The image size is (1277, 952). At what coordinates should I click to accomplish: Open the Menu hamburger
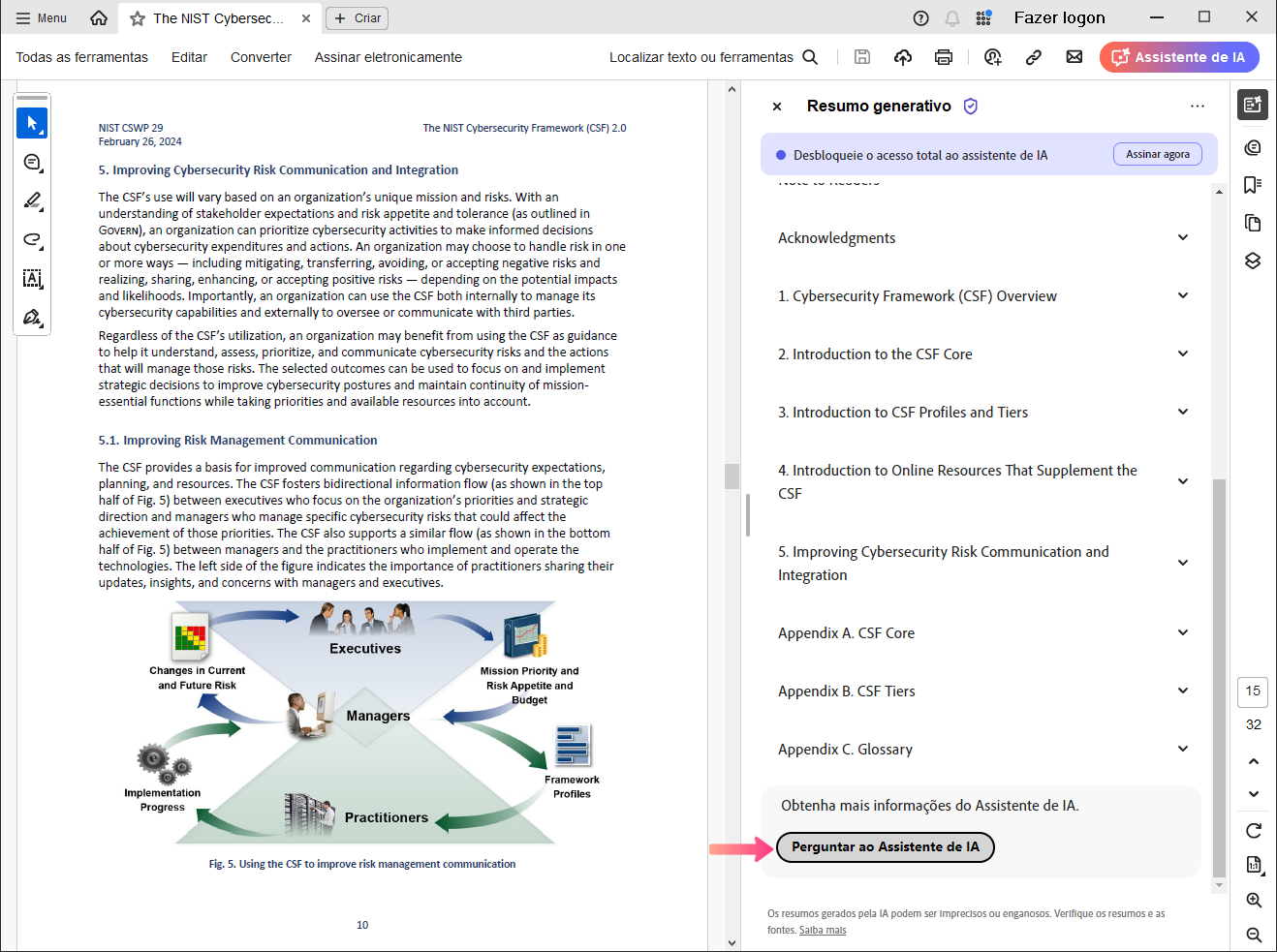coord(42,17)
